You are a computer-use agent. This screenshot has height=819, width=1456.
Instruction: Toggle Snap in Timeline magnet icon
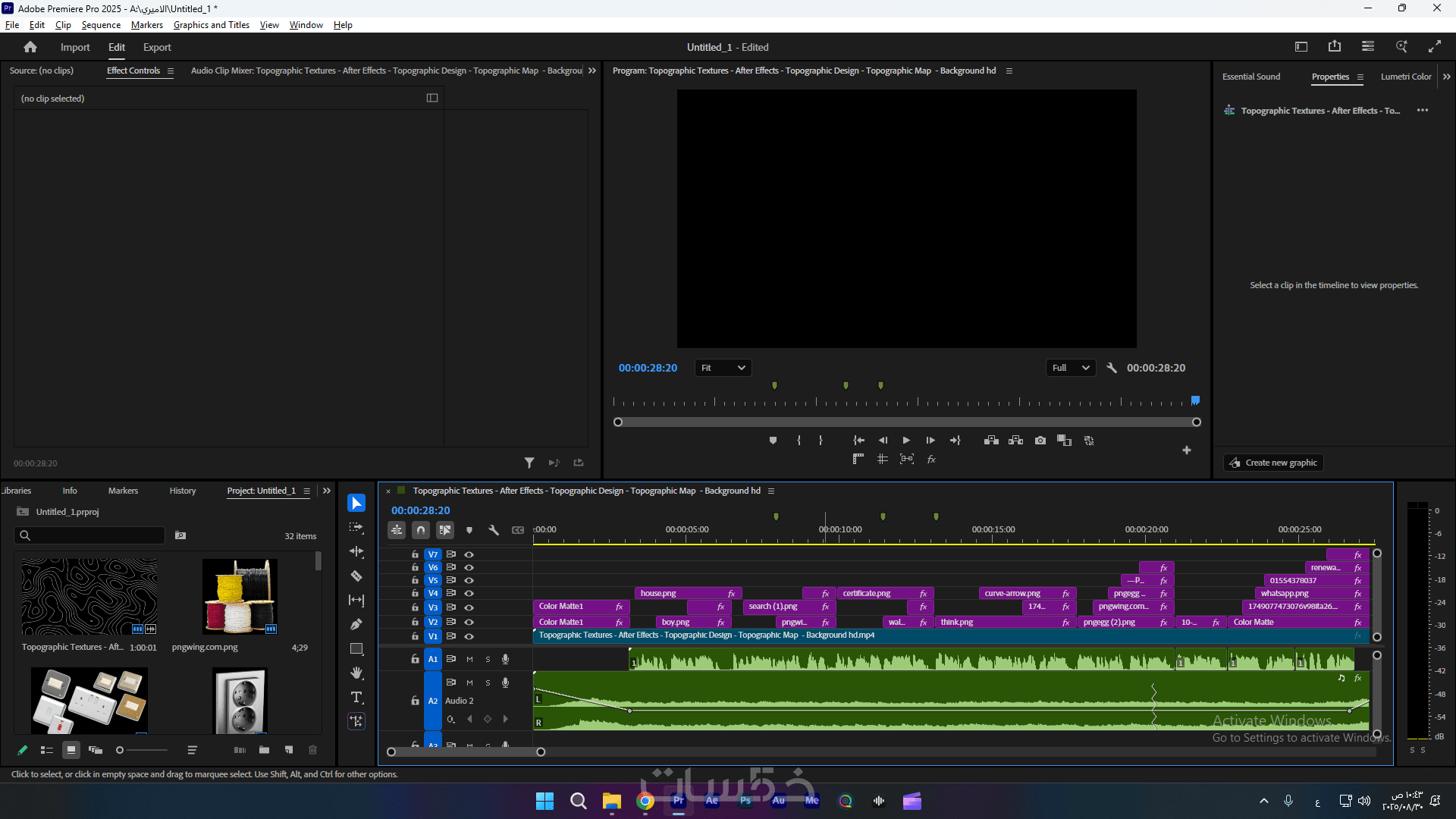coord(421,531)
